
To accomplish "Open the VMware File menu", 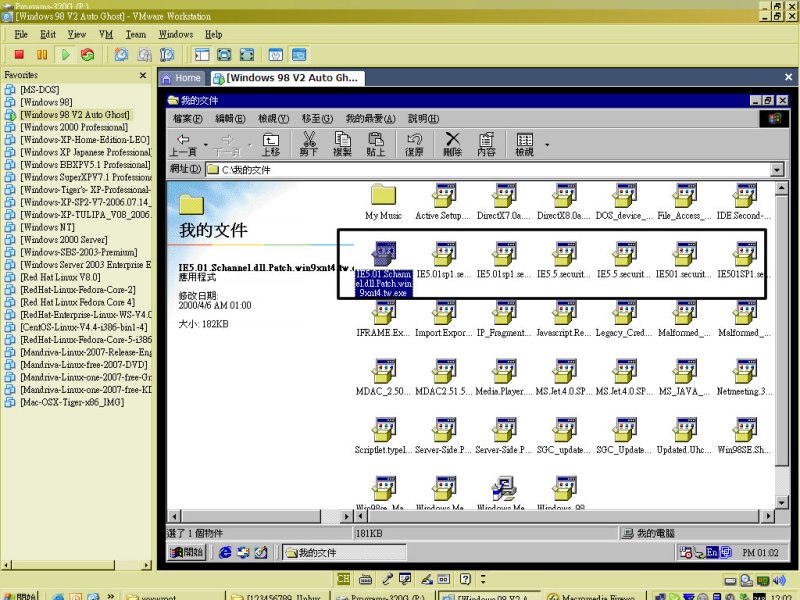I will click(21, 35).
